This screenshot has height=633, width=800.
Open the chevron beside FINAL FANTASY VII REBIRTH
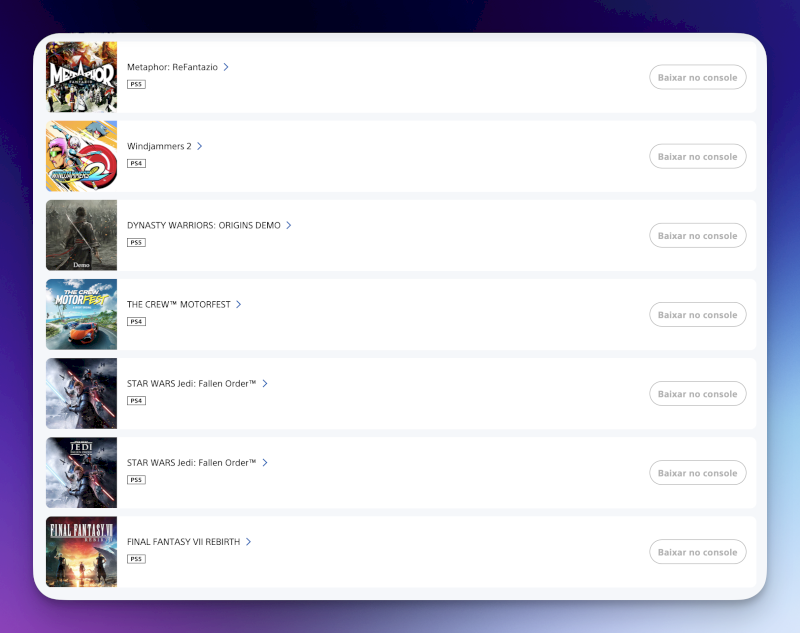(x=248, y=541)
